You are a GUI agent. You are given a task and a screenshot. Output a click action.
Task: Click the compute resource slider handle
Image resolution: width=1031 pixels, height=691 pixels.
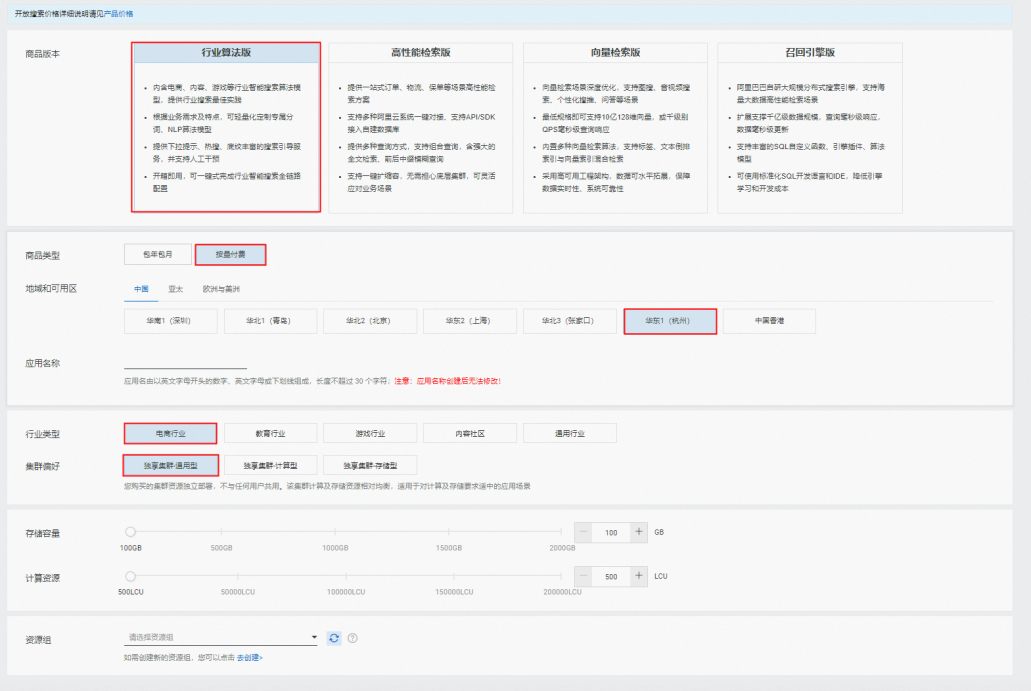tap(130, 576)
